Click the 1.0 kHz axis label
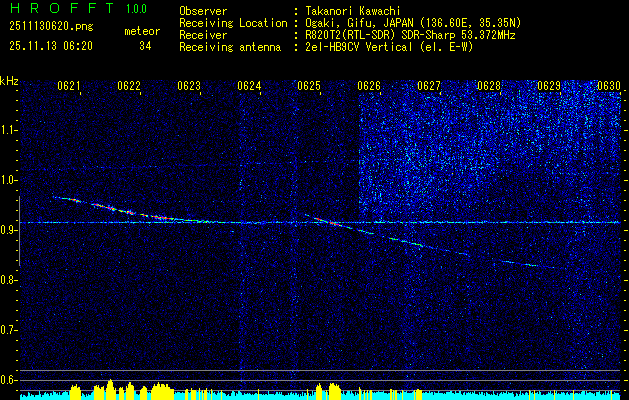This screenshot has height=400, width=629. pyautogui.click(x=8, y=180)
